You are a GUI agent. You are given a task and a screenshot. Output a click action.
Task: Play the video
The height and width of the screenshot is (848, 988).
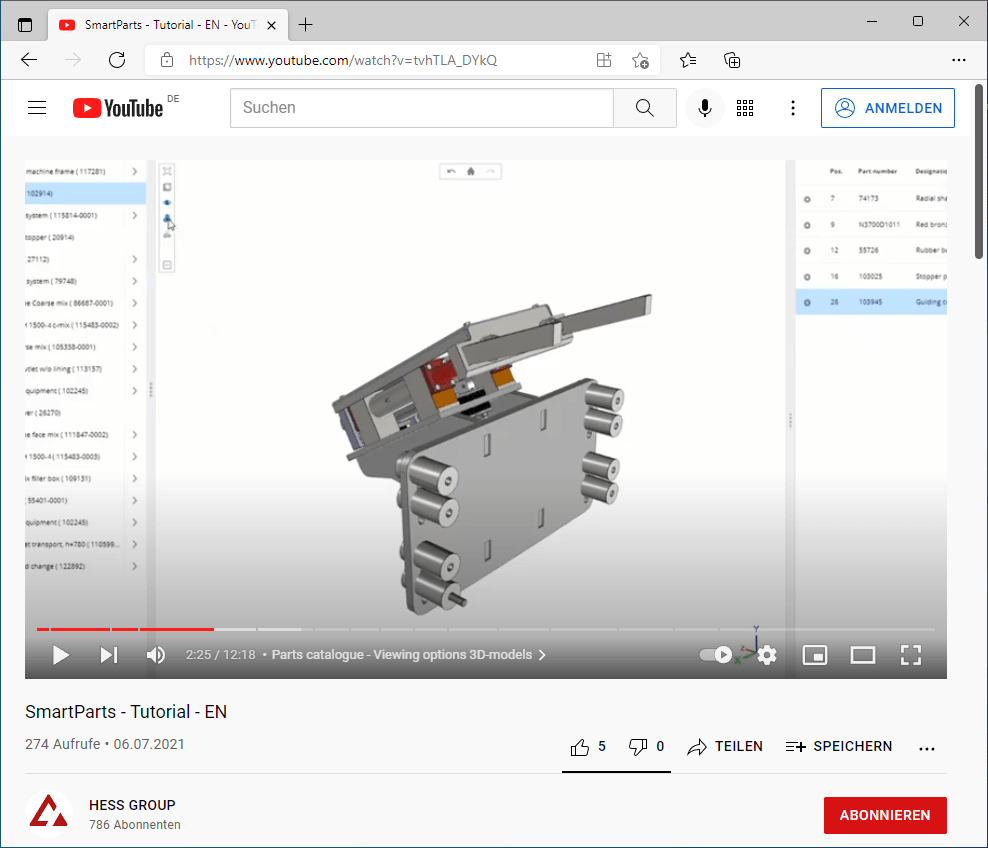61,655
